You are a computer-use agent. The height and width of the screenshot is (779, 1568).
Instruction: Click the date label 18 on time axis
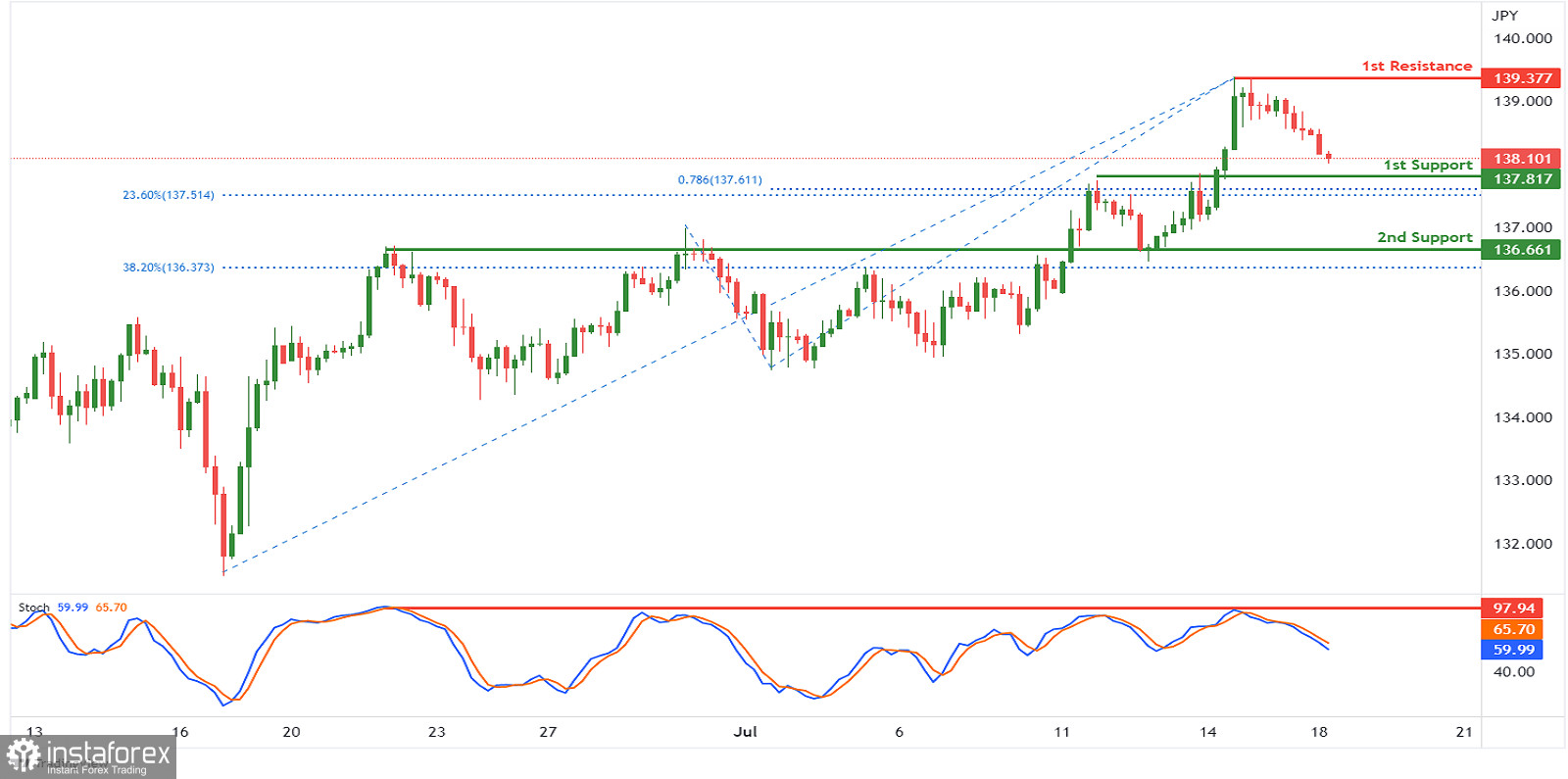tap(1319, 732)
